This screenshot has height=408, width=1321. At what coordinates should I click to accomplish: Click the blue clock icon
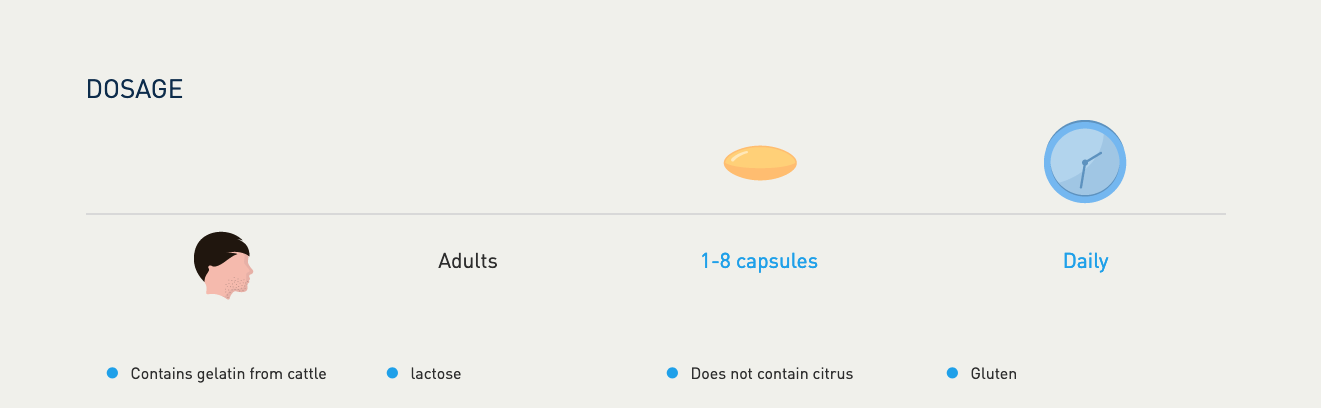(x=1085, y=161)
